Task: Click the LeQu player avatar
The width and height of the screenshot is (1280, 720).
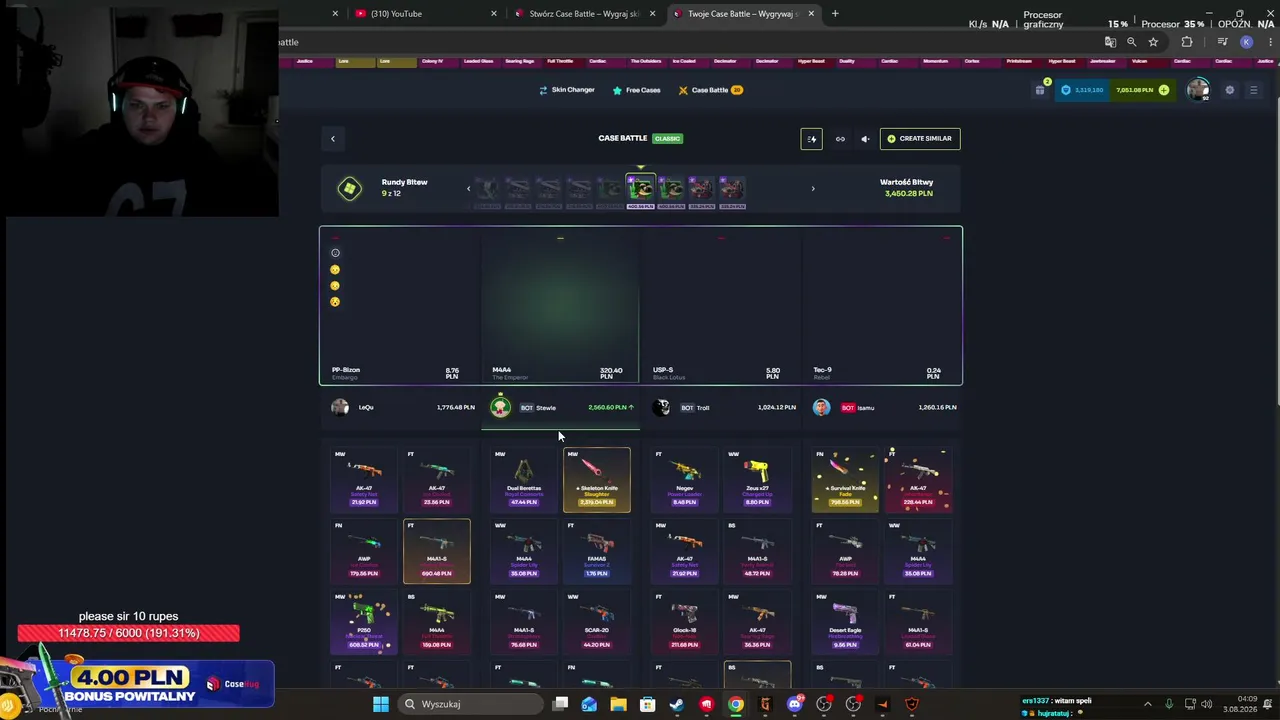Action: [340, 407]
